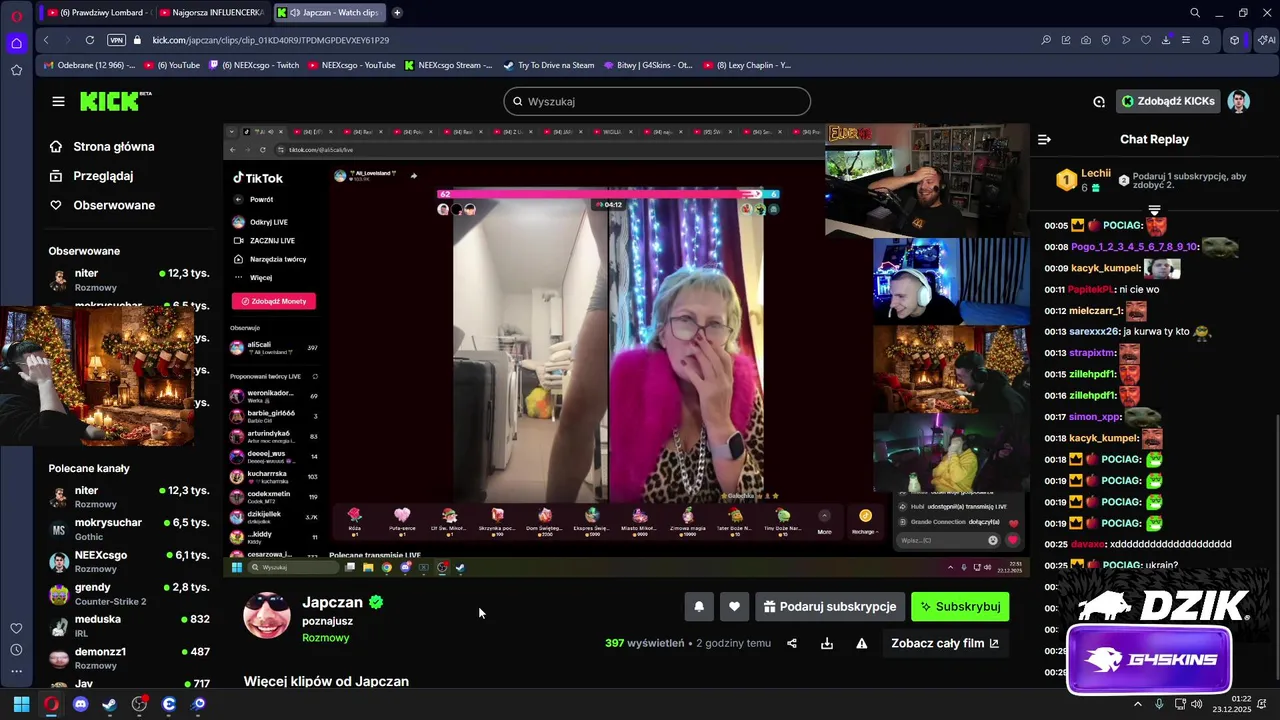Open the Japczan channel name link
This screenshot has width=1280, height=720.
333,602
